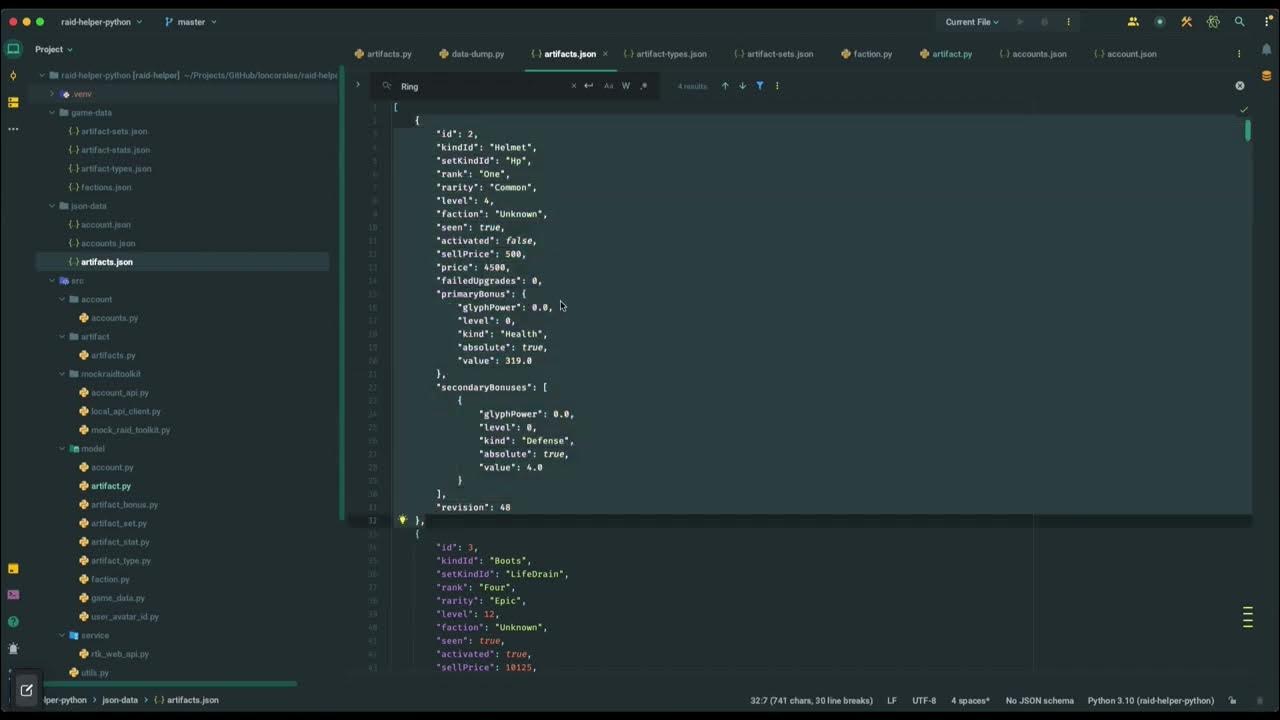Show more tool windows ellipsis in left stripe
Viewport: 1280px width, 720px height.
[x=13, y=129]
